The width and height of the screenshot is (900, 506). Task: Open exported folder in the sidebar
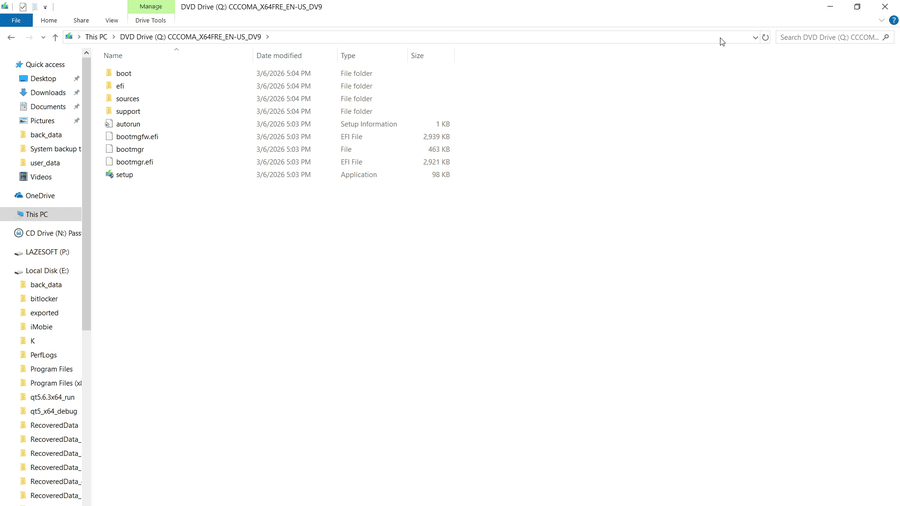click(x=44, y=313)
